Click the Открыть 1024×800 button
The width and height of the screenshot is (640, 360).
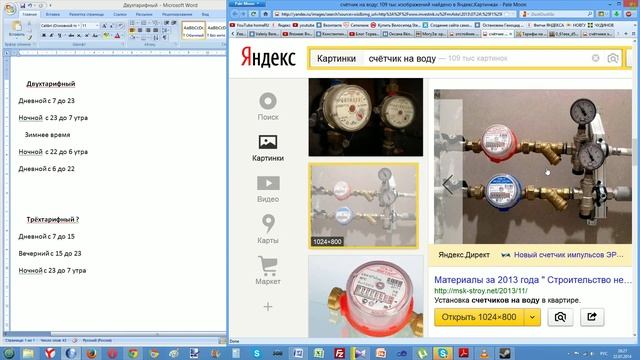pyautogui.click(x=479, y=317)
